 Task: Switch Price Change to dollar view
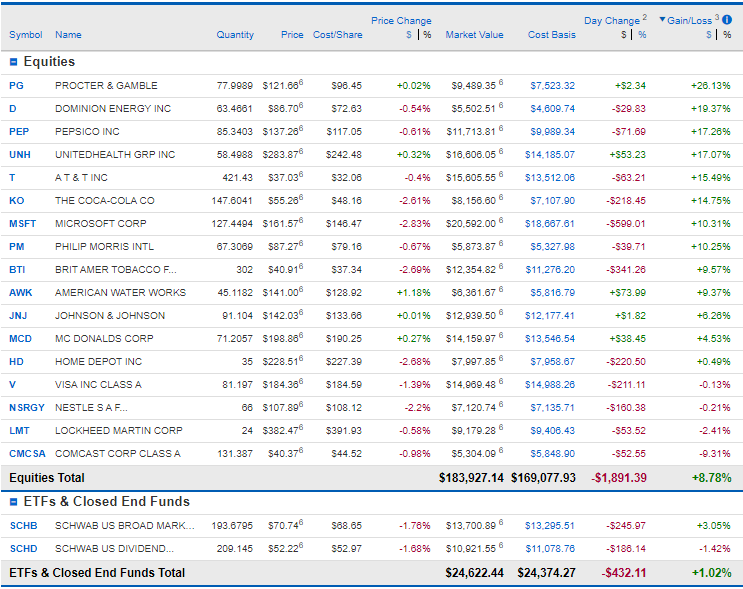(408, 35)
